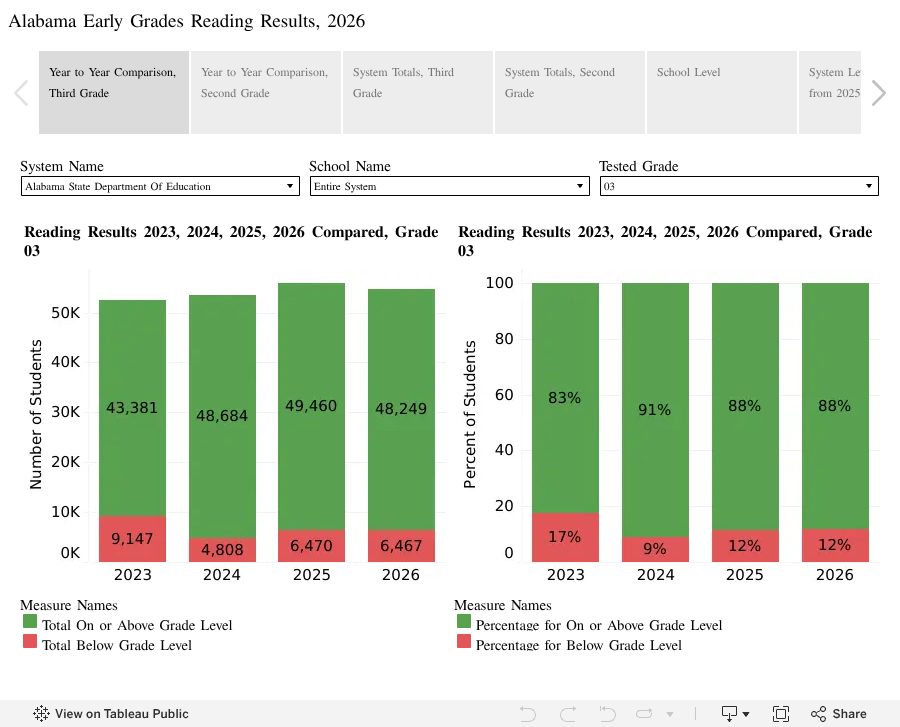The image size is (900, 727).
Task: Click the Redo arrow icon
Action: click(x=568, y=714)
